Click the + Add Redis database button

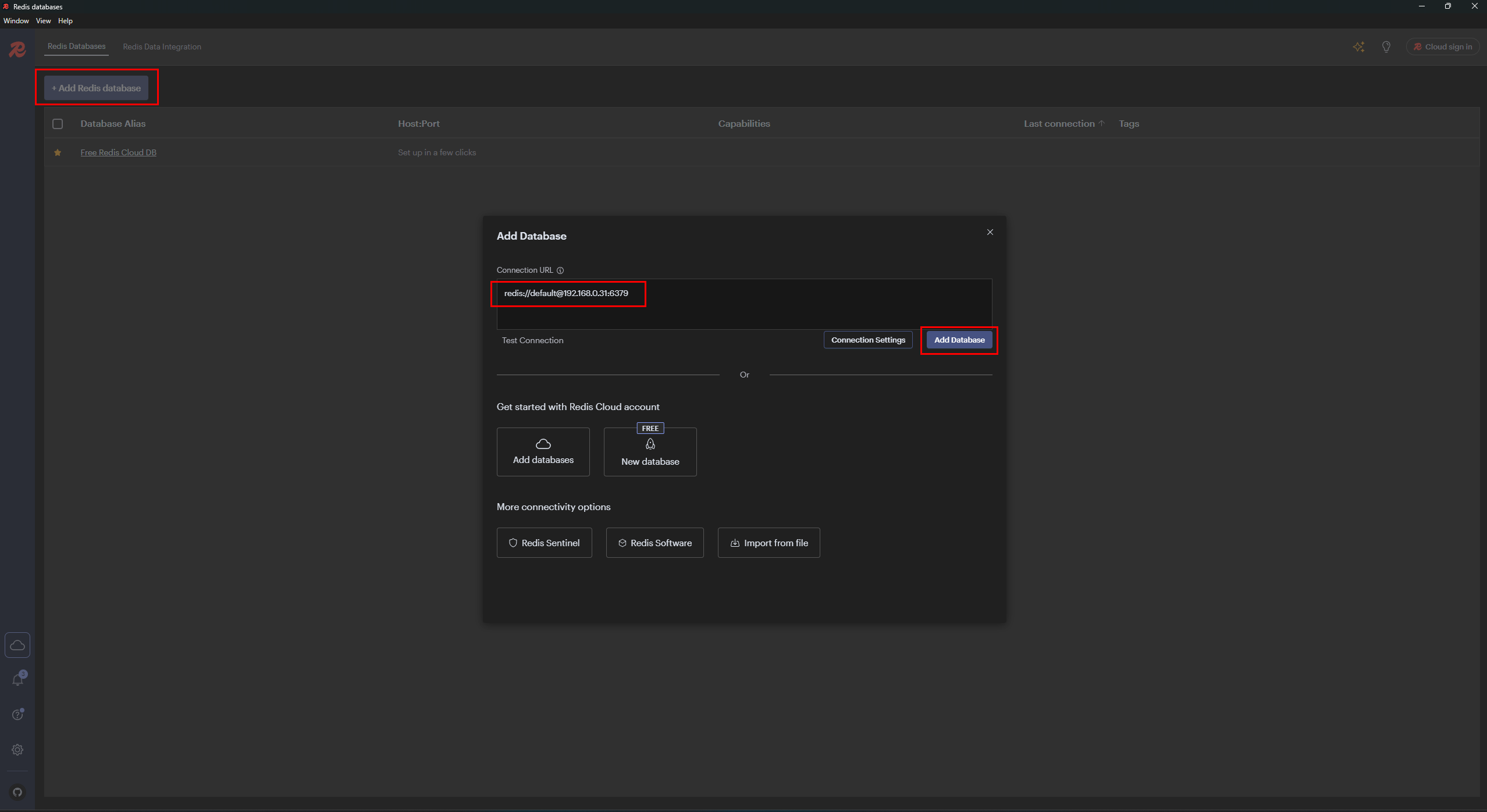(97, 88)
